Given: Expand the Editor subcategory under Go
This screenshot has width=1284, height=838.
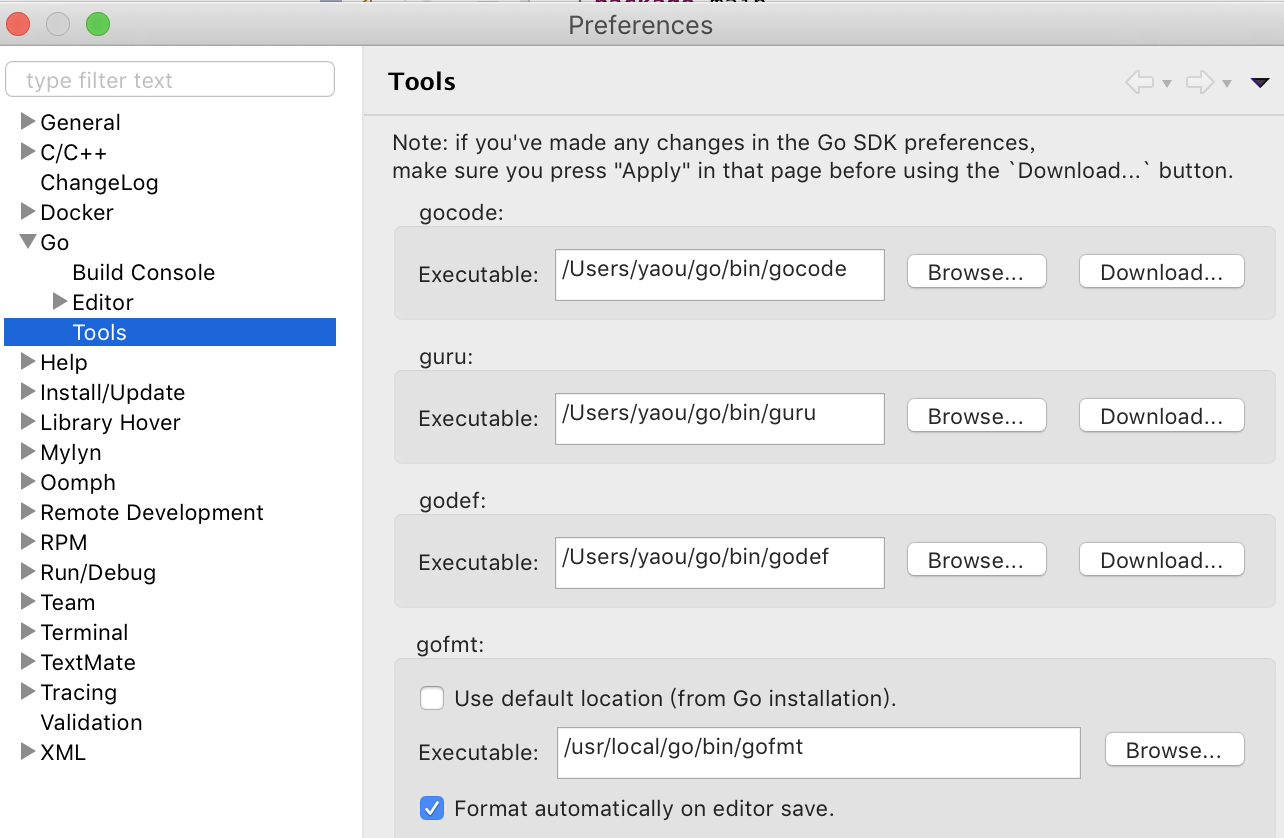Looking at the screenshot, I should [60, 302].
